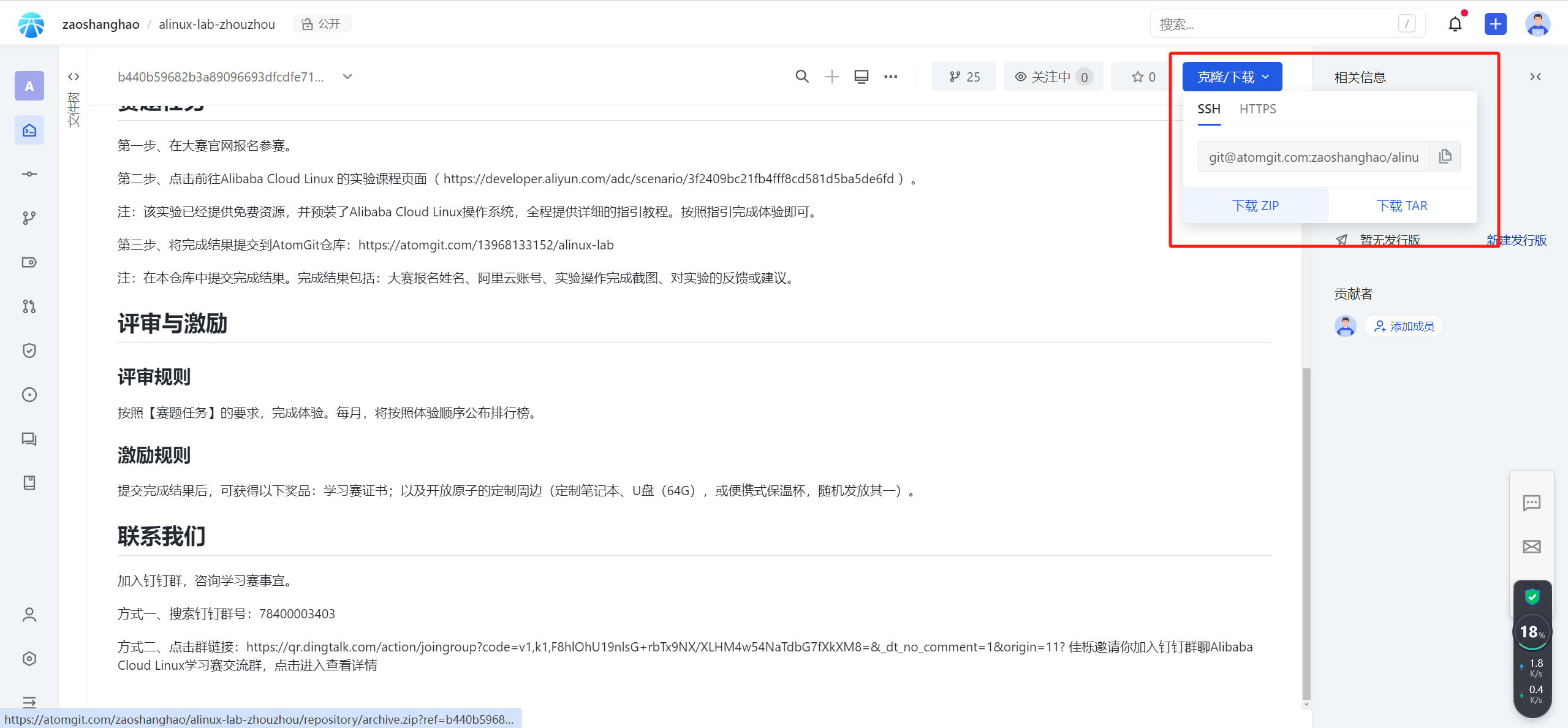Click 添加成员 add member button

pyautogui.click(x=1404, y=326)
